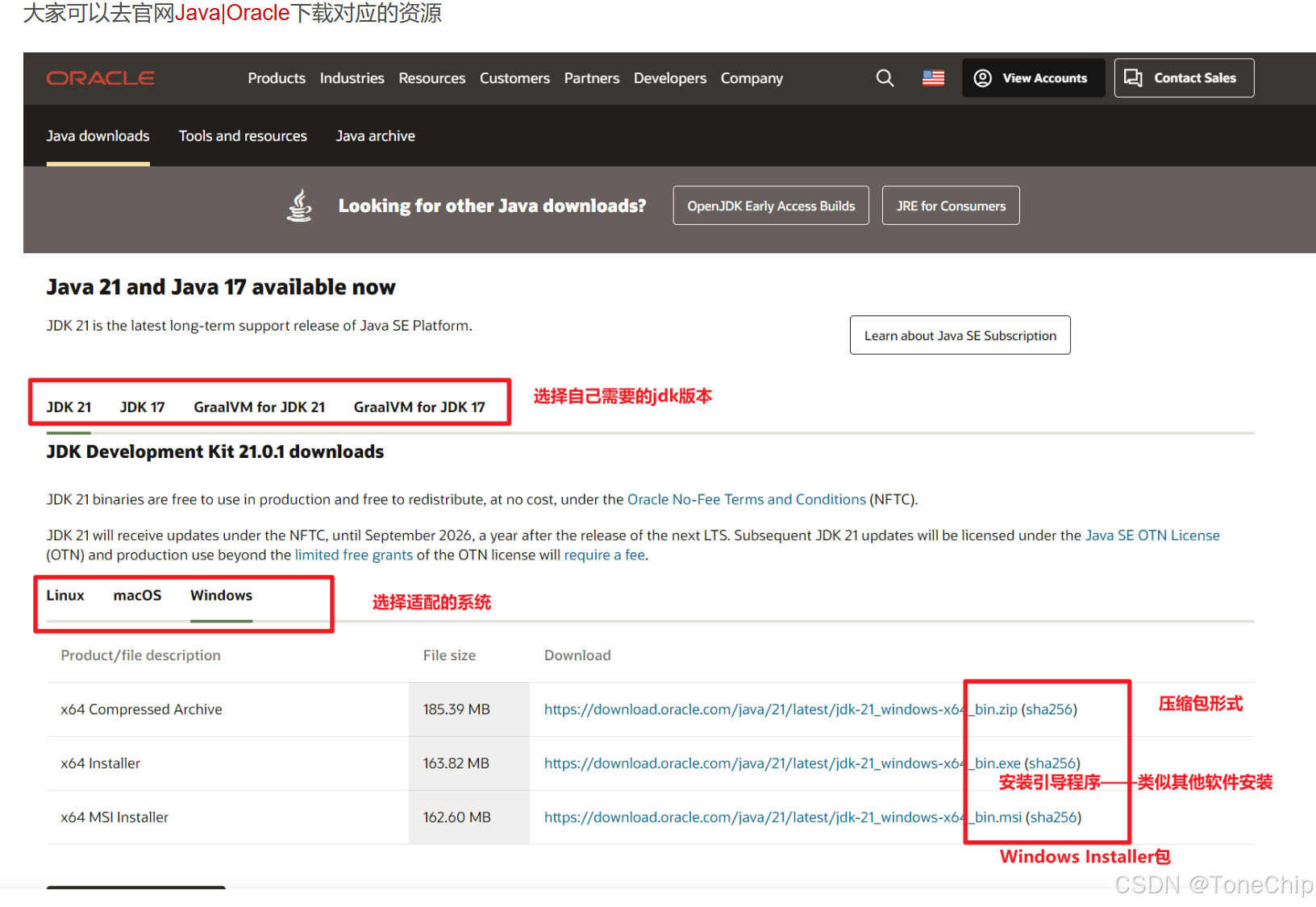Select the US flag country icon

[x=933, y=78]
